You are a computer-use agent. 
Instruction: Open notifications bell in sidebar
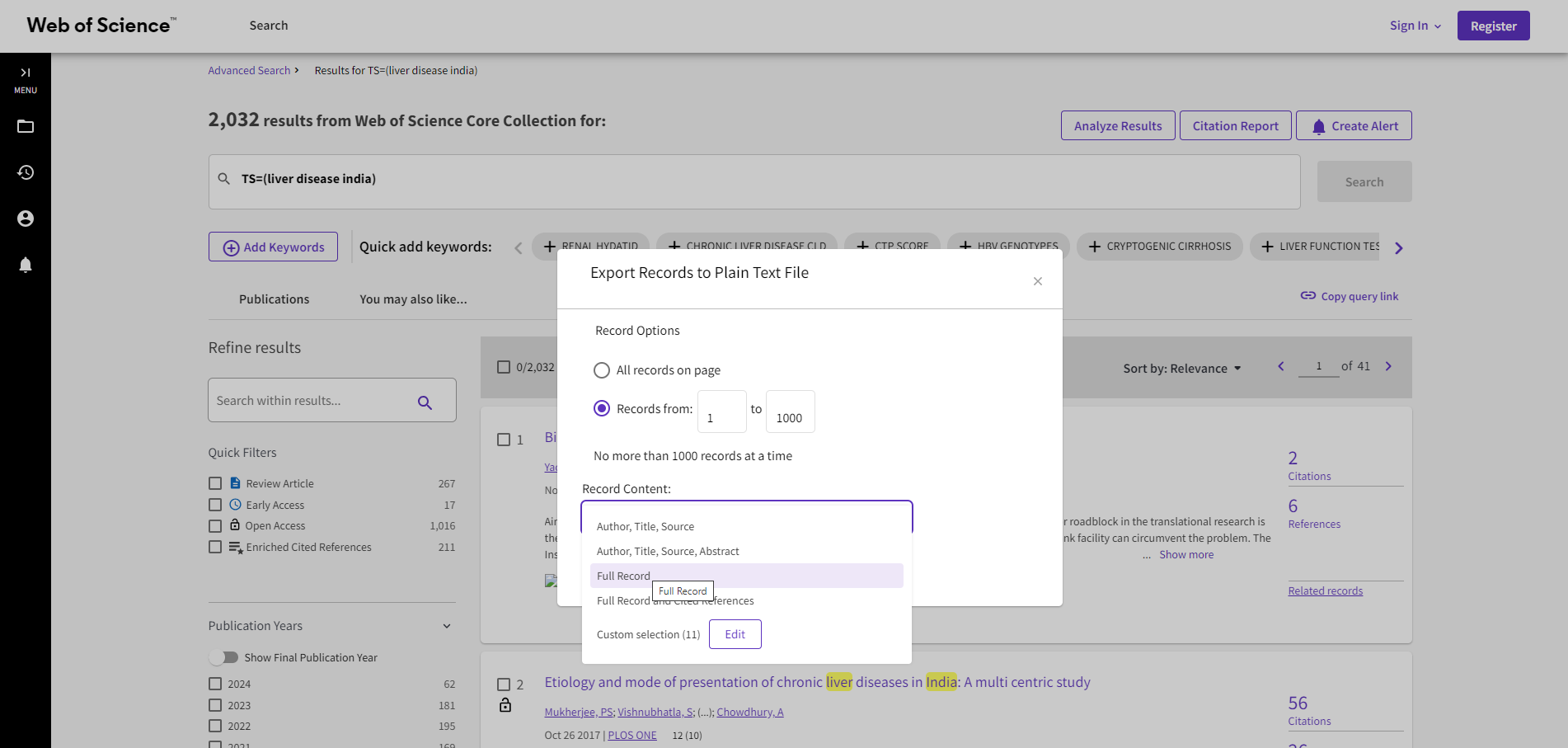pos(26,265)
